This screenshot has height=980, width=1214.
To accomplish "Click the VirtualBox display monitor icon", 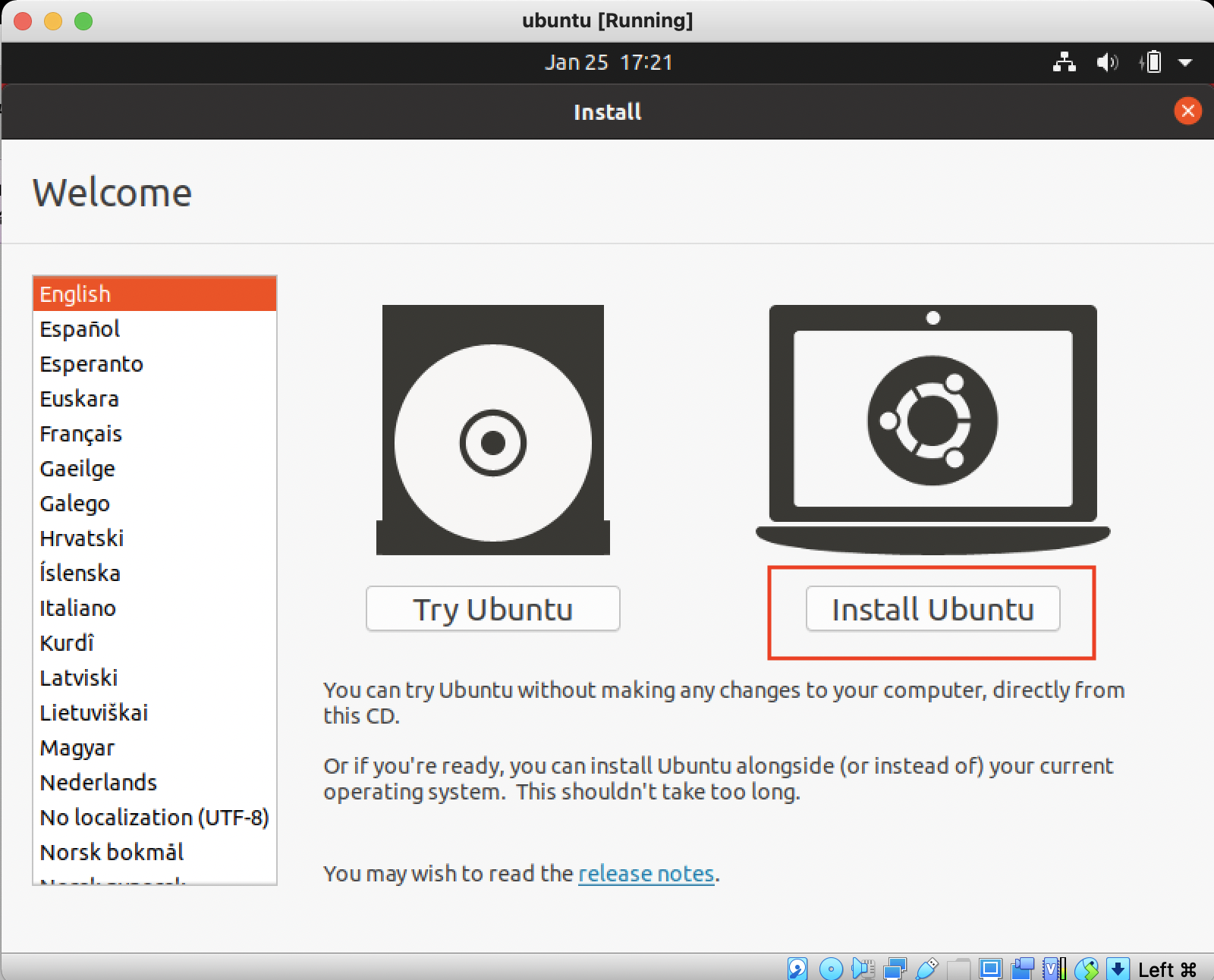I will pyautogui.click(x=990, y=969).
